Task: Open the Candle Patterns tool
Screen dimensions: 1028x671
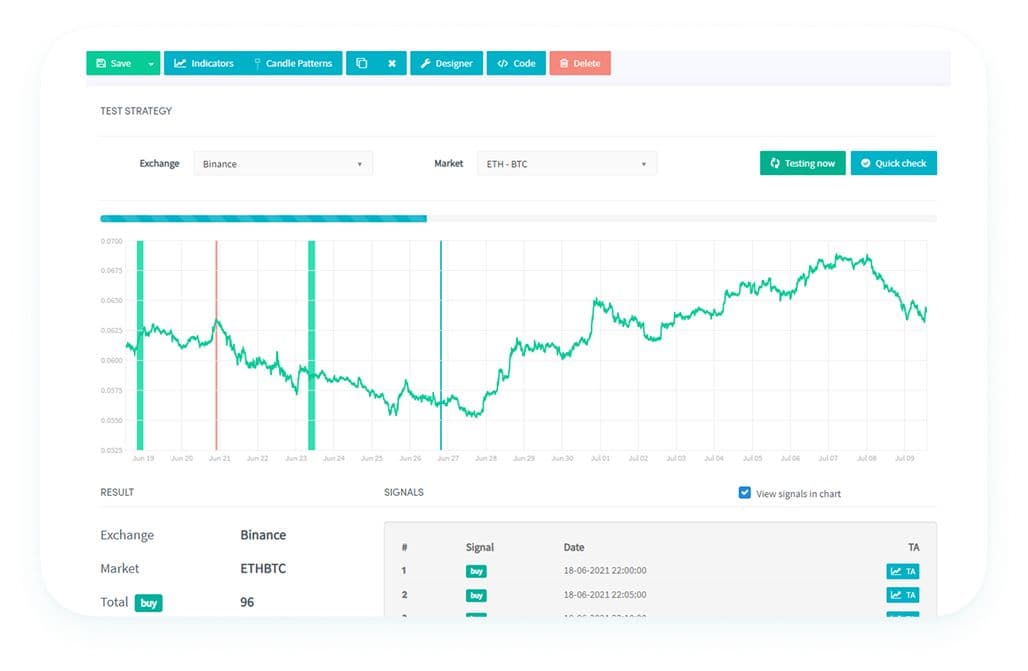Action: [257, 63]
